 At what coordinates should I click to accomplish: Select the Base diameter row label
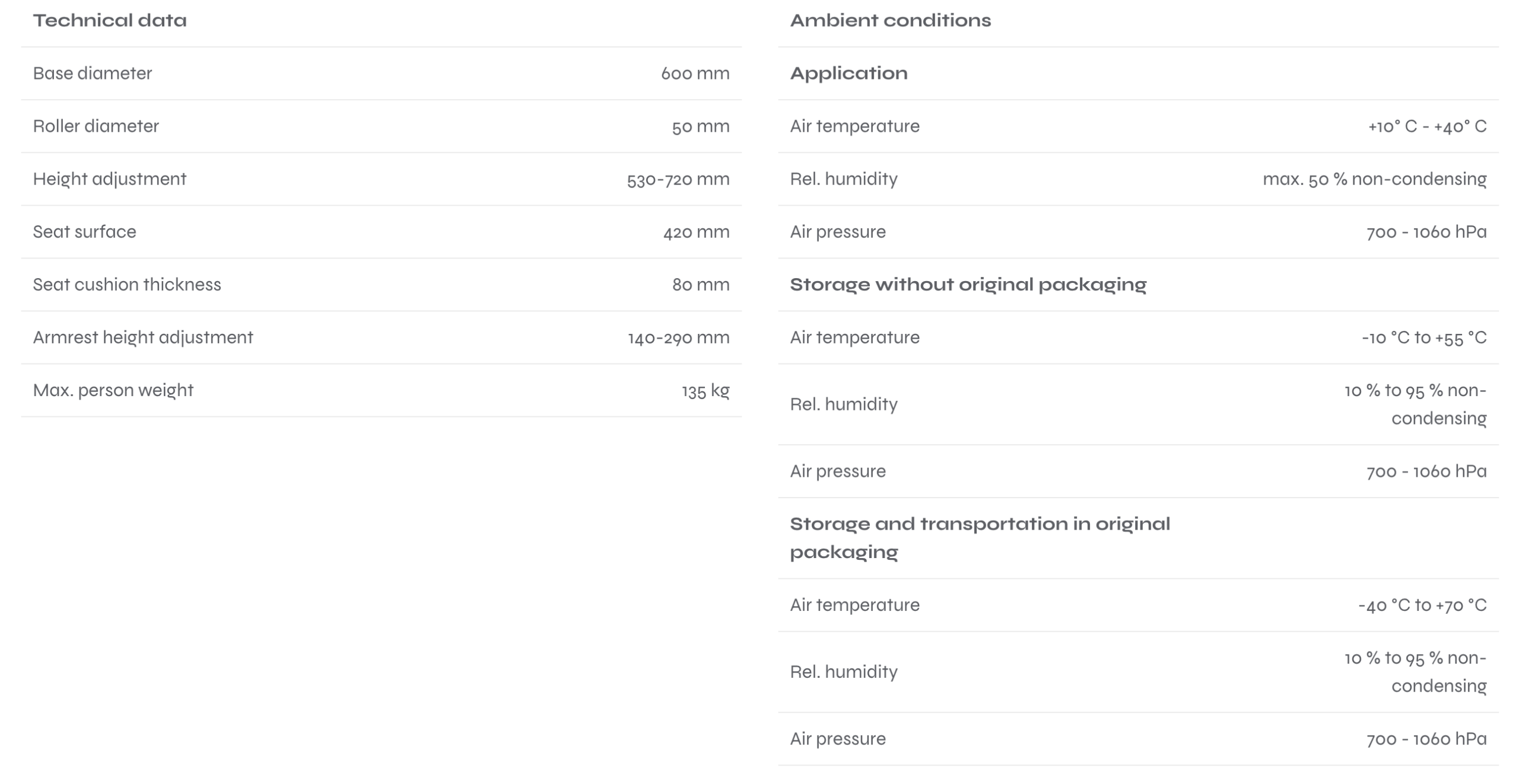[x=93, y=74]
